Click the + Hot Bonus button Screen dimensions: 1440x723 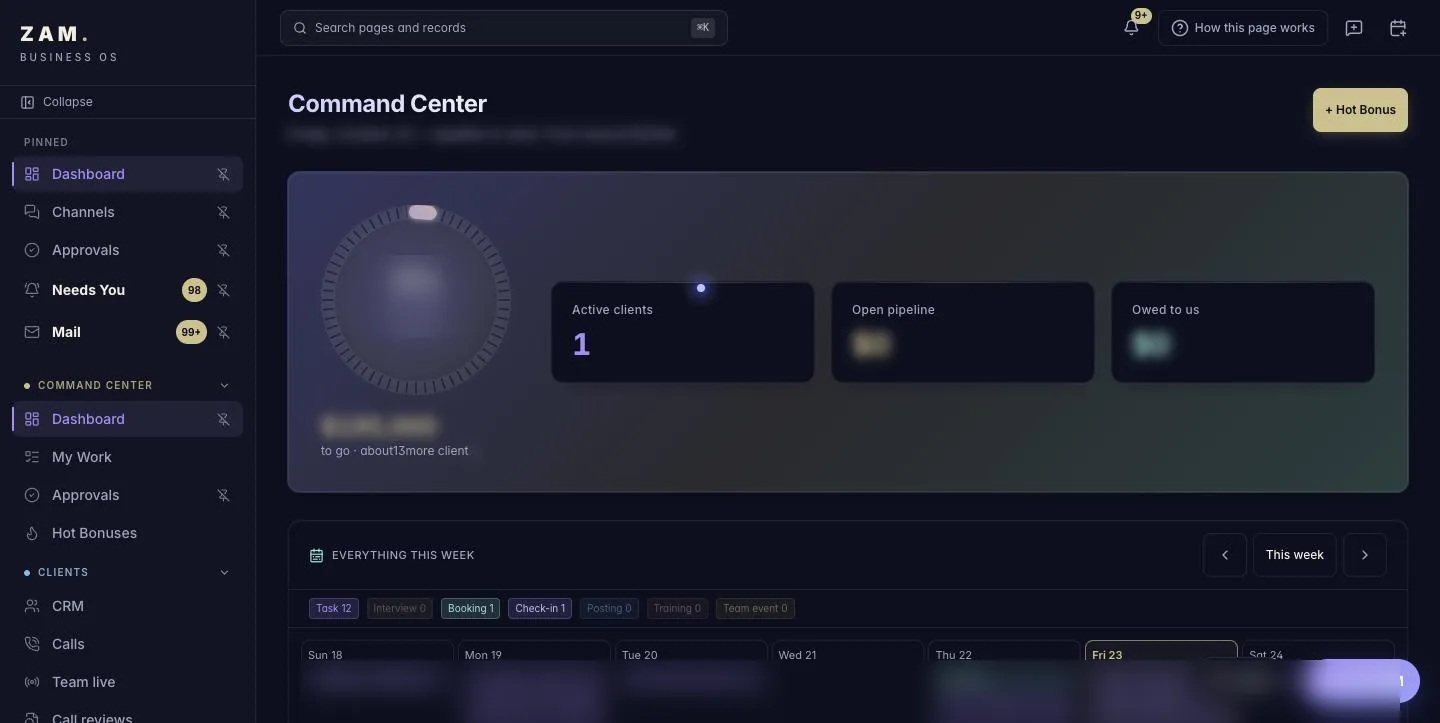tap(1360, 110)
